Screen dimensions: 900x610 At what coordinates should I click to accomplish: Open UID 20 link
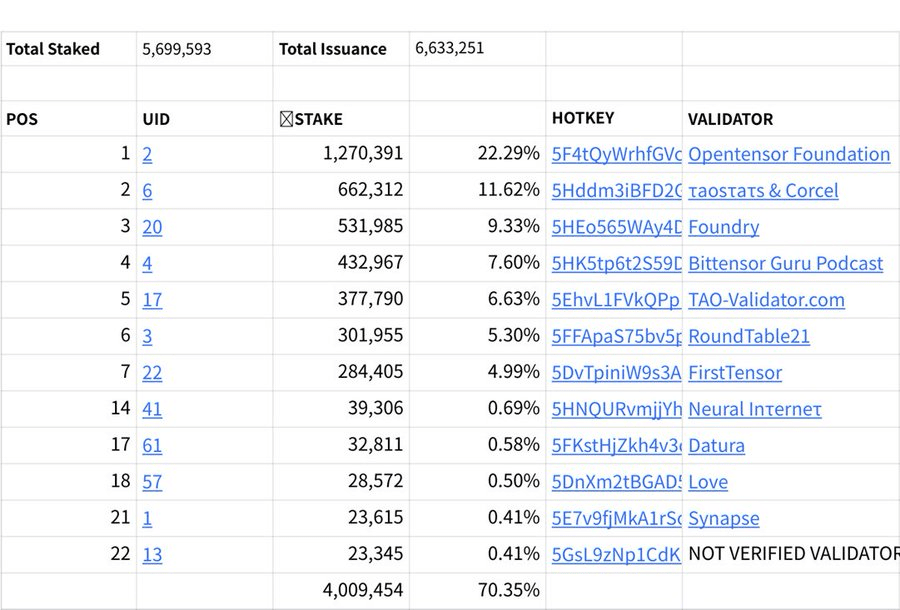coord(152,227)
